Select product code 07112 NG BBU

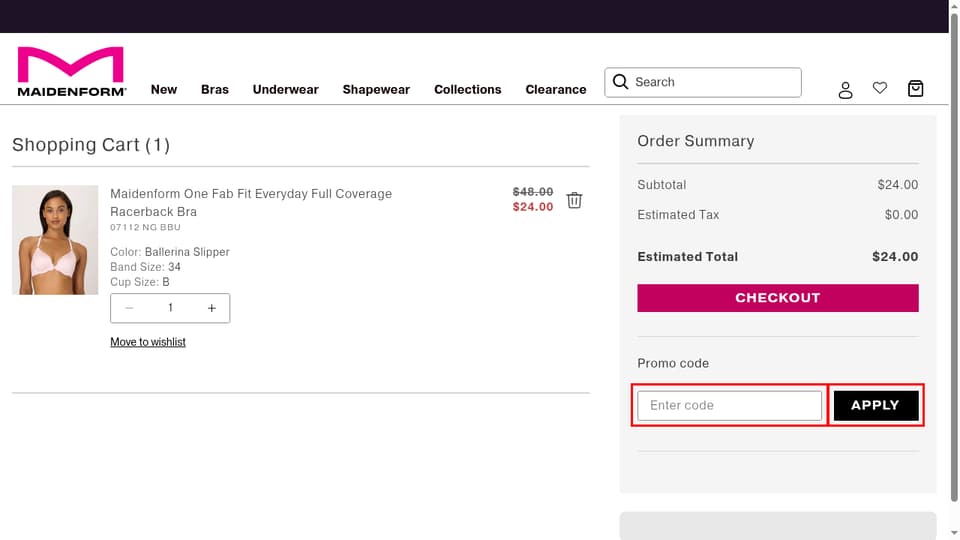tap(145, 227)
